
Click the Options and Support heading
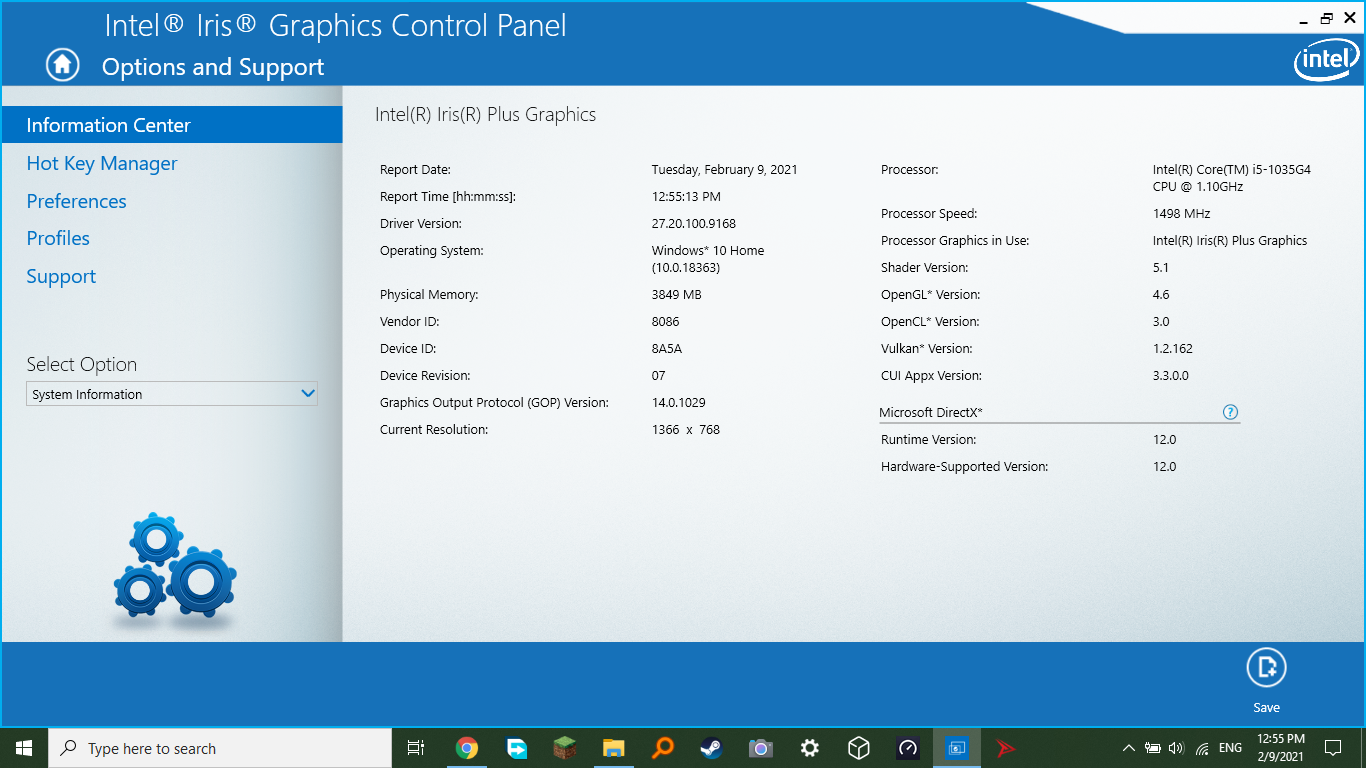point(213,67)
